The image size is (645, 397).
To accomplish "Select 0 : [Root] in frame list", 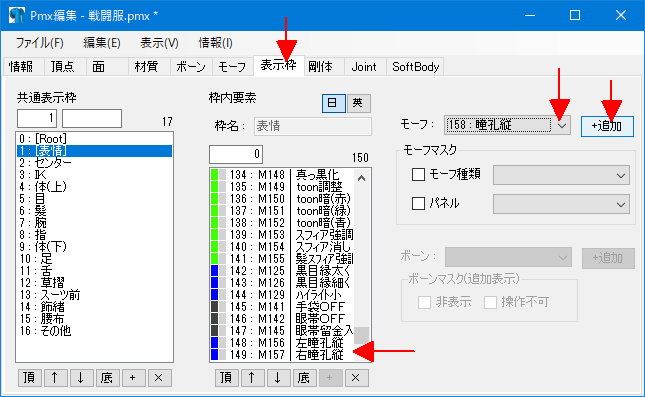I will pyautogui.click(x=94, y=139).
